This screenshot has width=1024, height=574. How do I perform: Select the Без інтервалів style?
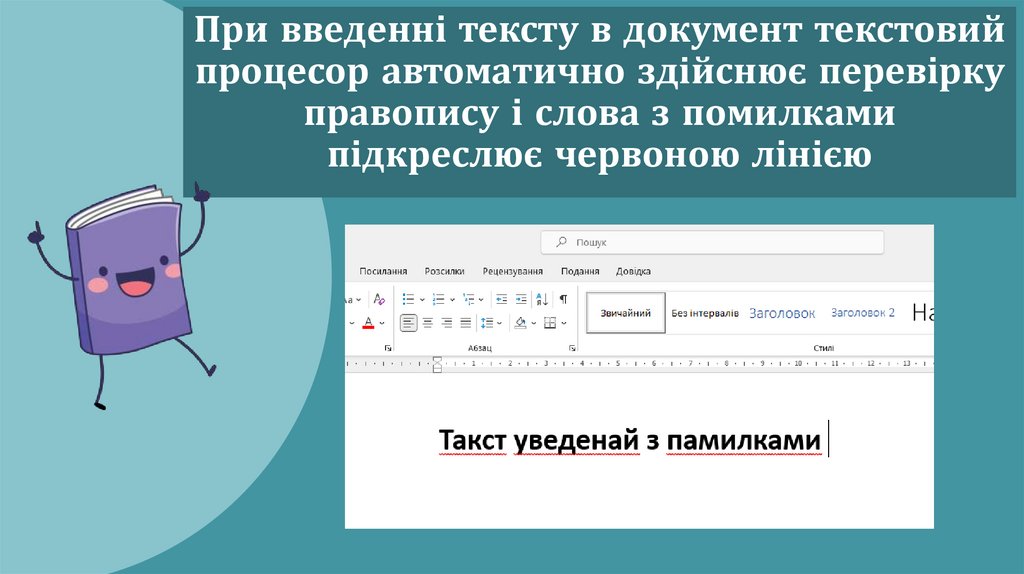click(x=705, y=313)
